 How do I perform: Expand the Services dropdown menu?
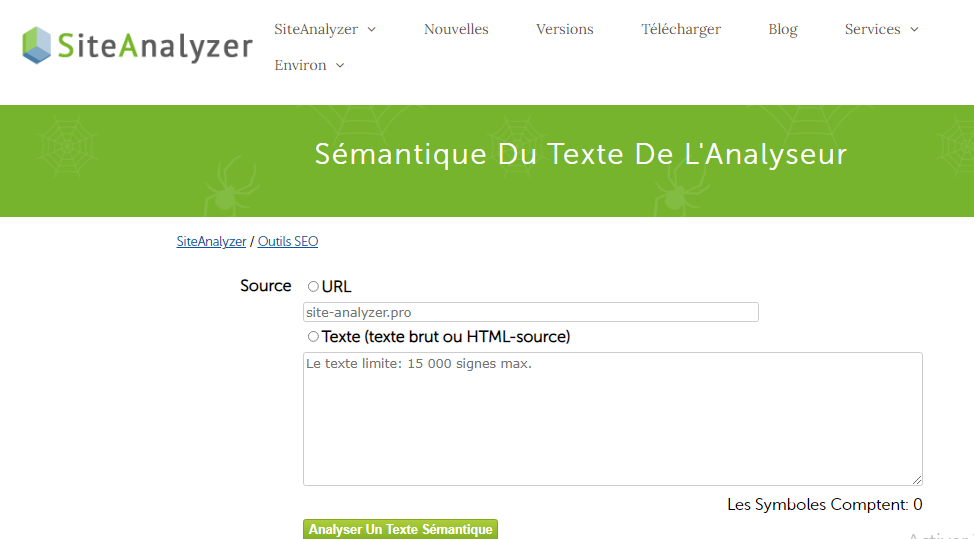881,29
